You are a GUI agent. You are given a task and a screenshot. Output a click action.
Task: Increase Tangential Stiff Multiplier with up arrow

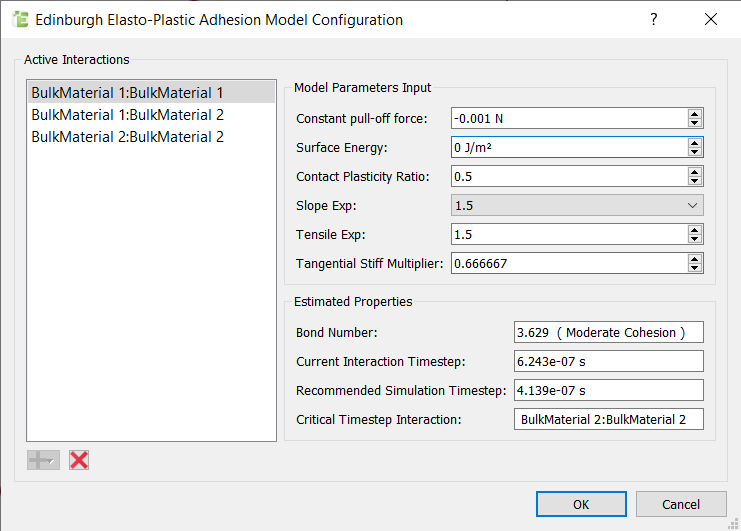click(695, 258)
